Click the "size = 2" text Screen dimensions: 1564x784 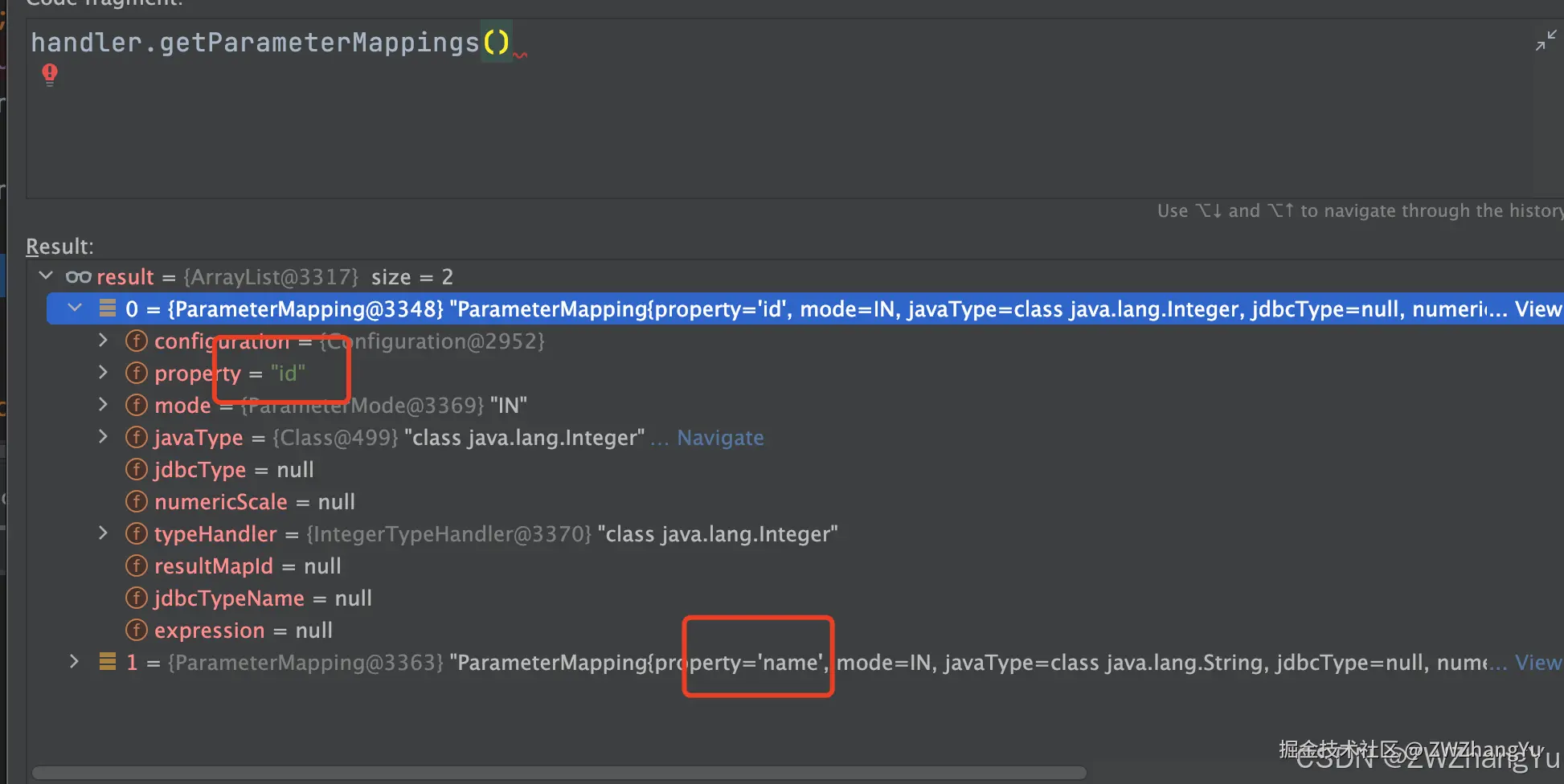[412, 277]
